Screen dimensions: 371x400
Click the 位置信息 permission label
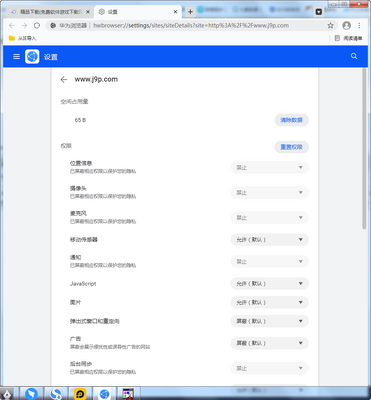81,163
